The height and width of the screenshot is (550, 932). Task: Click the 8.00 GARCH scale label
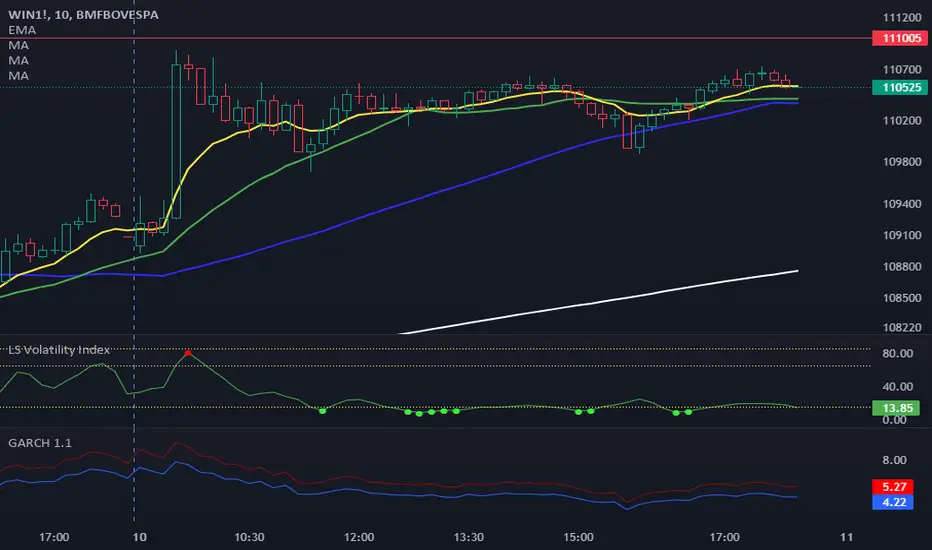tap(894, 460)
